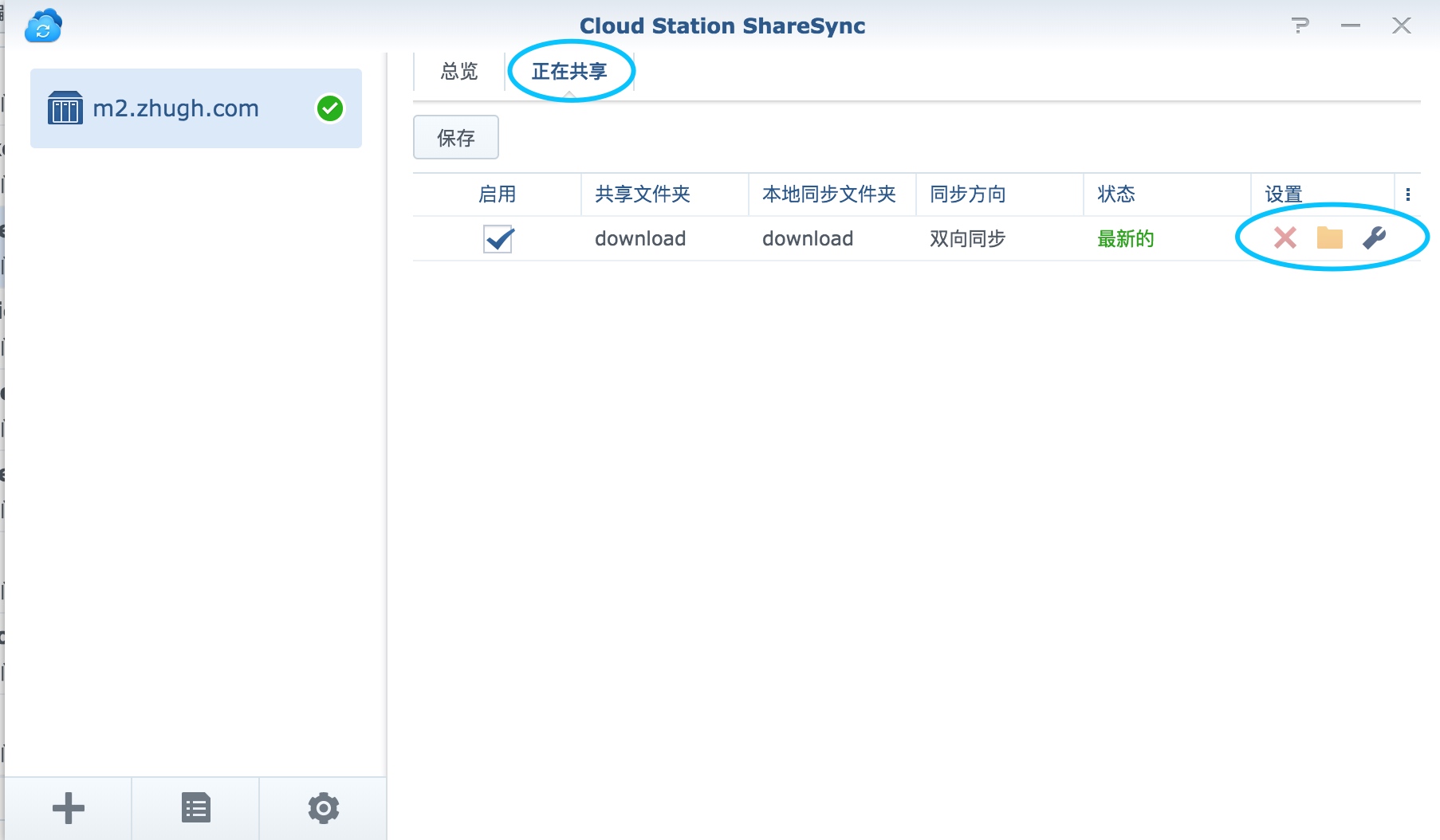The image size is (1440, 840).
Task: Sort by the 共享文件夹 column header
Action: coord(665,194)
